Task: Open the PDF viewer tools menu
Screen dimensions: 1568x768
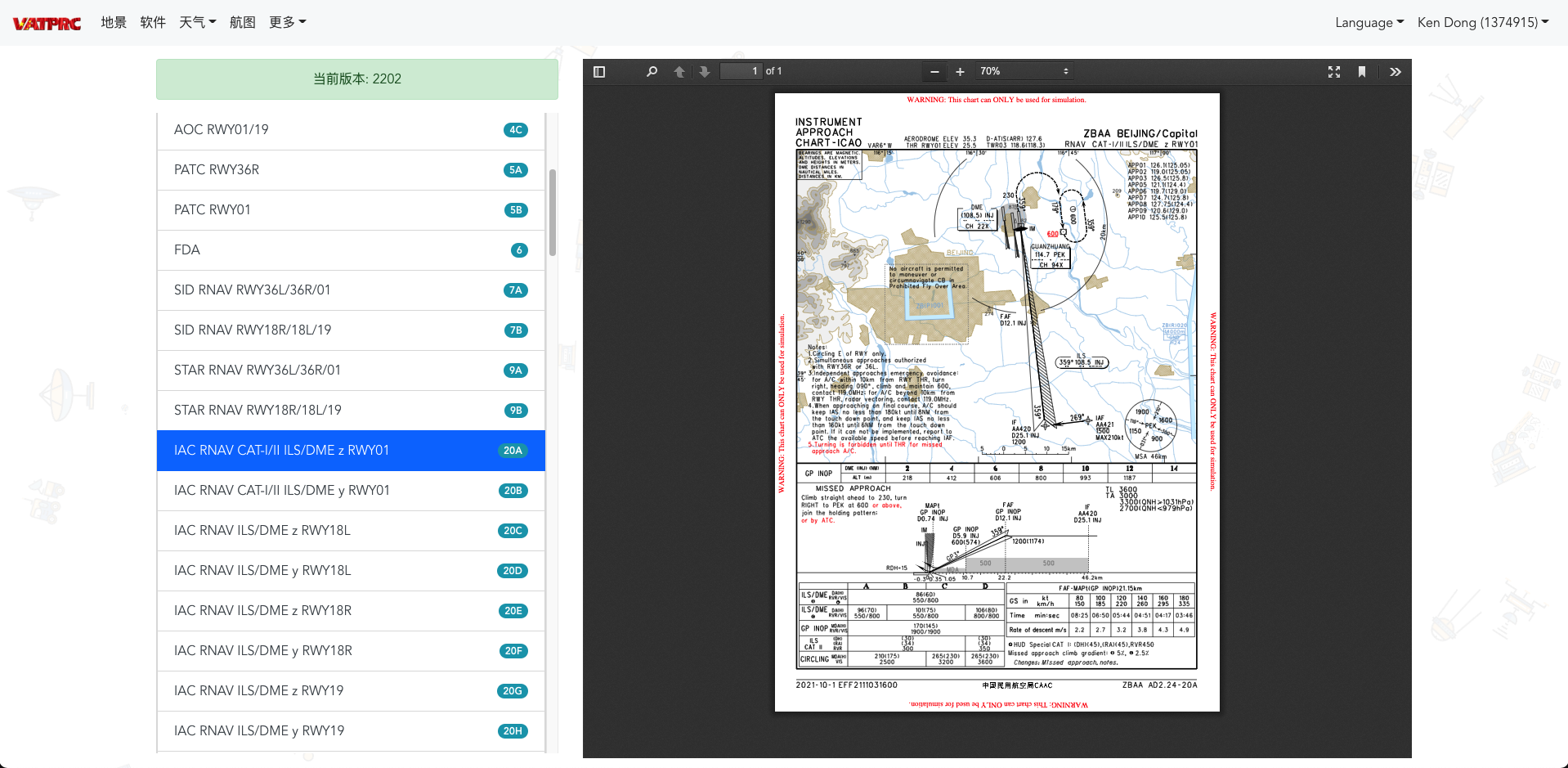Action: (1396, 72)
